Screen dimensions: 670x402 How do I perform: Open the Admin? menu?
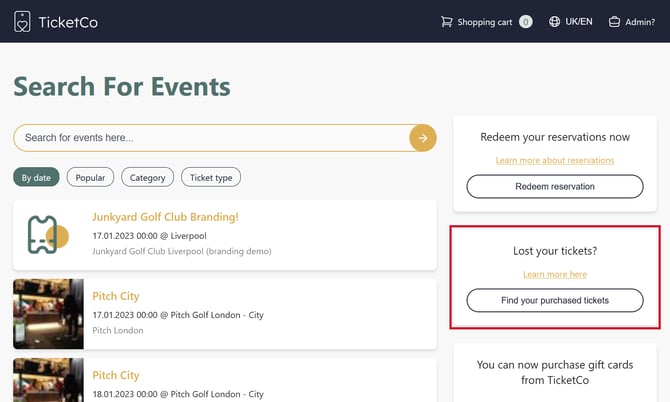(x=640, y=22)
